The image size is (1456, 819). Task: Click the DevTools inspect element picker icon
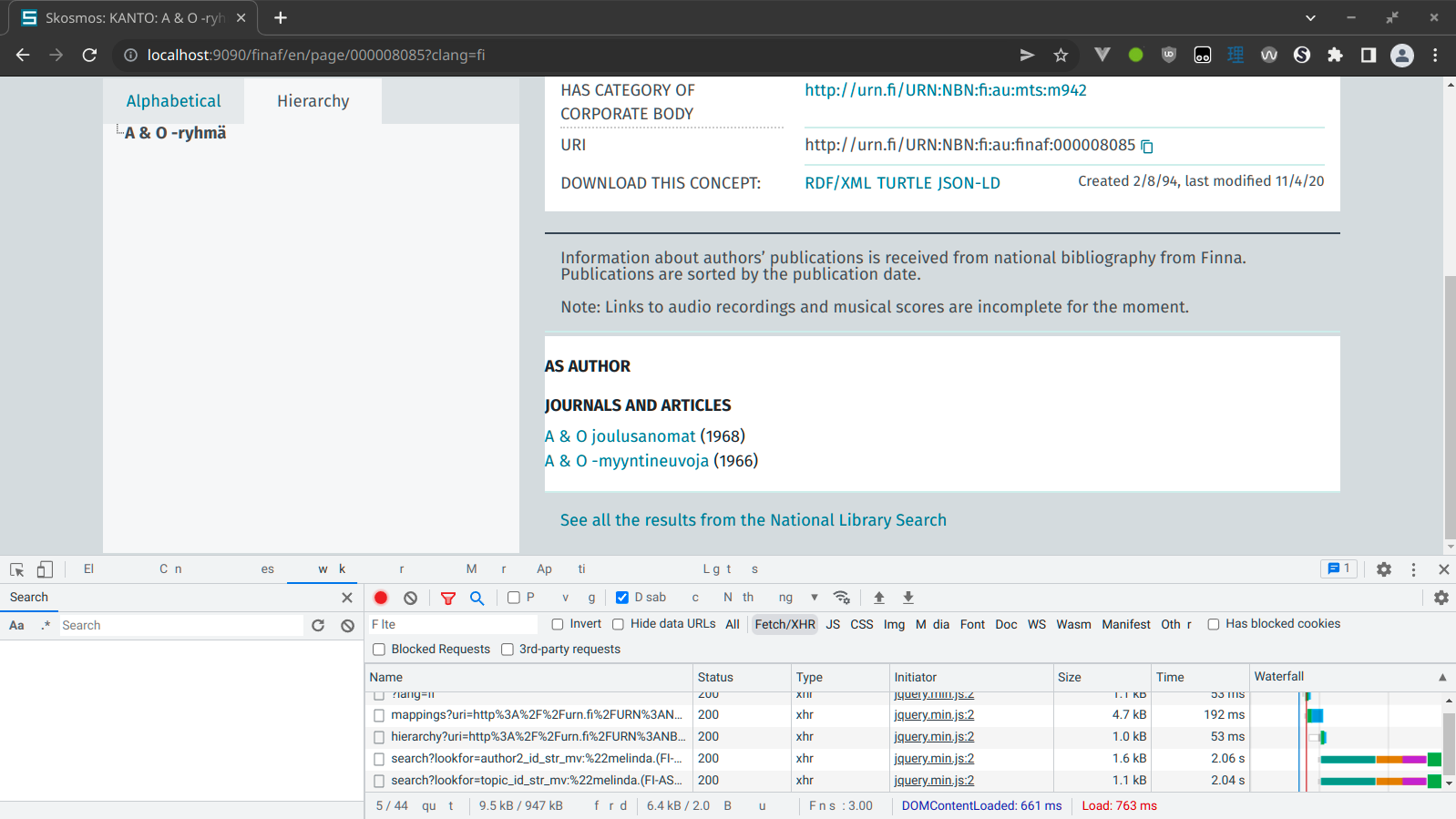(x=16, y=569)
